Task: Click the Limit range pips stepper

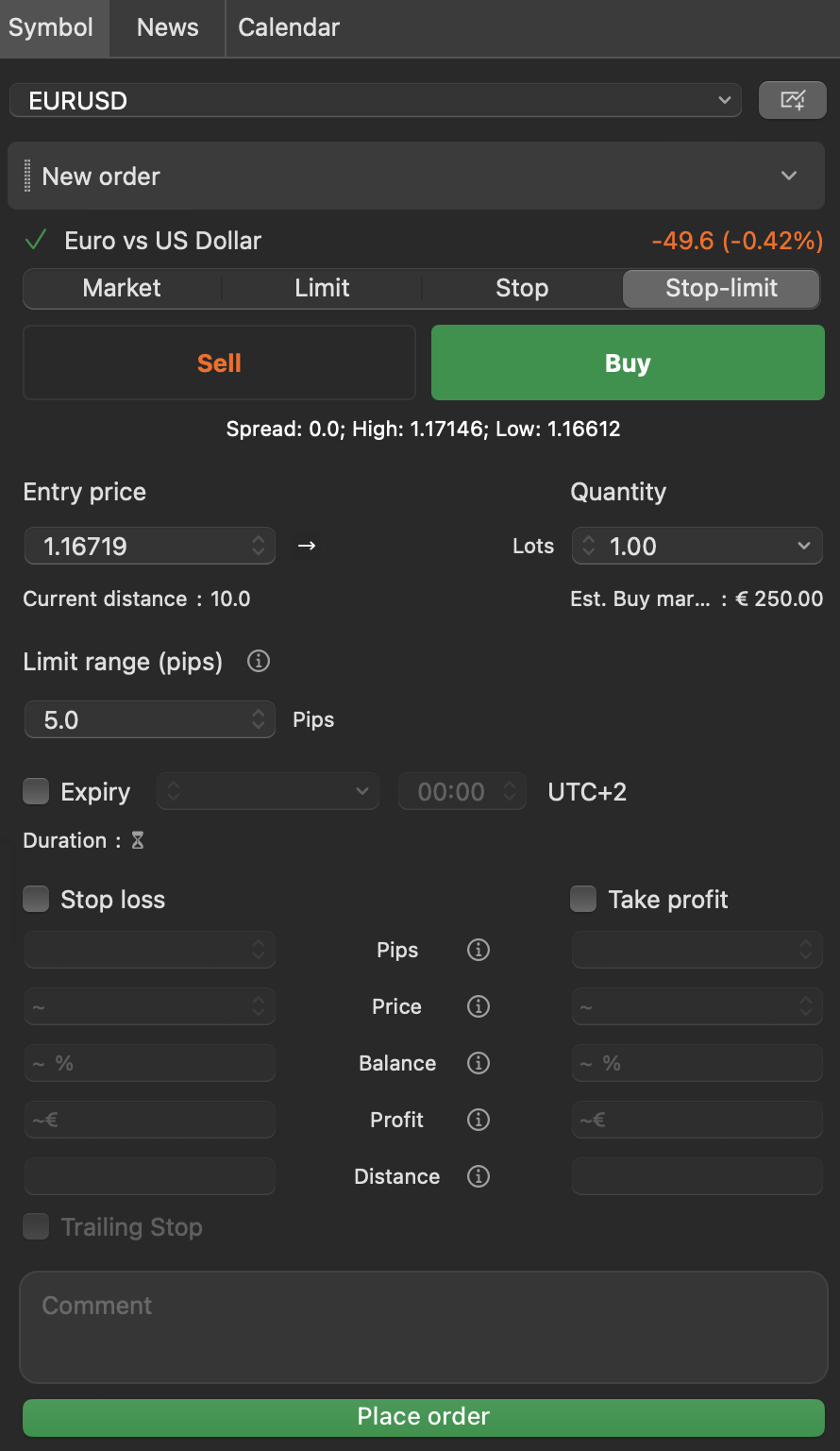Action: [x=258, y=720]
